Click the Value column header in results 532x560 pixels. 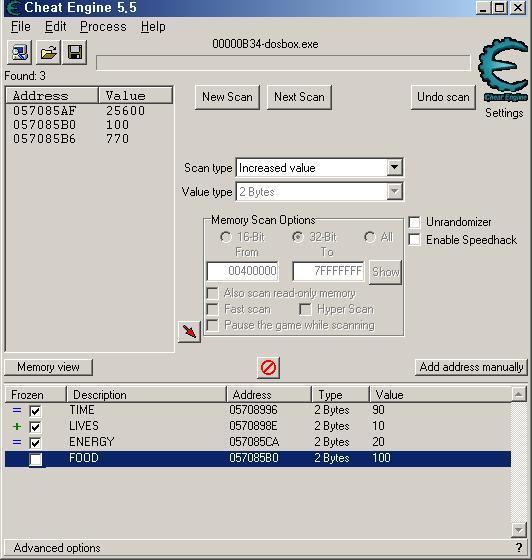pyautogui.click(x=135, y=96)
